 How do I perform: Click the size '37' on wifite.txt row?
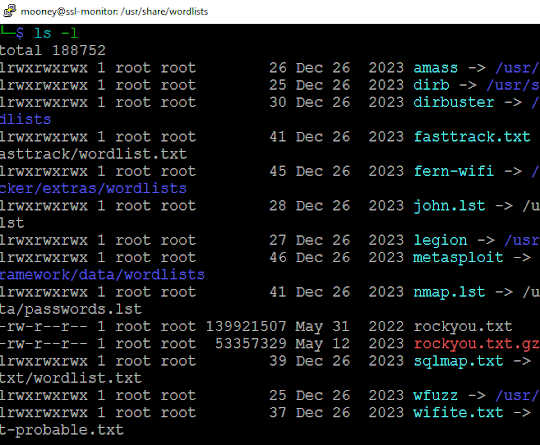click(278, 412)
